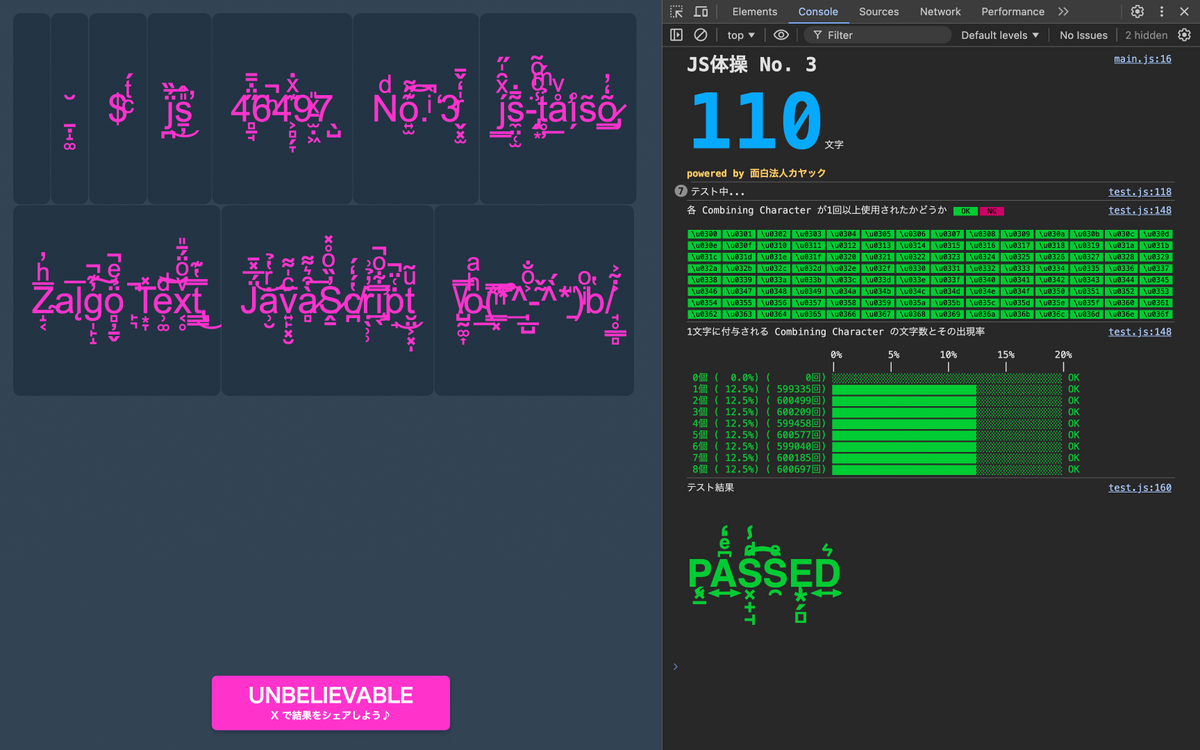The width and height of the screenshot is (1200, 750).
Task: Click the 8個 row showing 600697回
Action: point(886,469)
